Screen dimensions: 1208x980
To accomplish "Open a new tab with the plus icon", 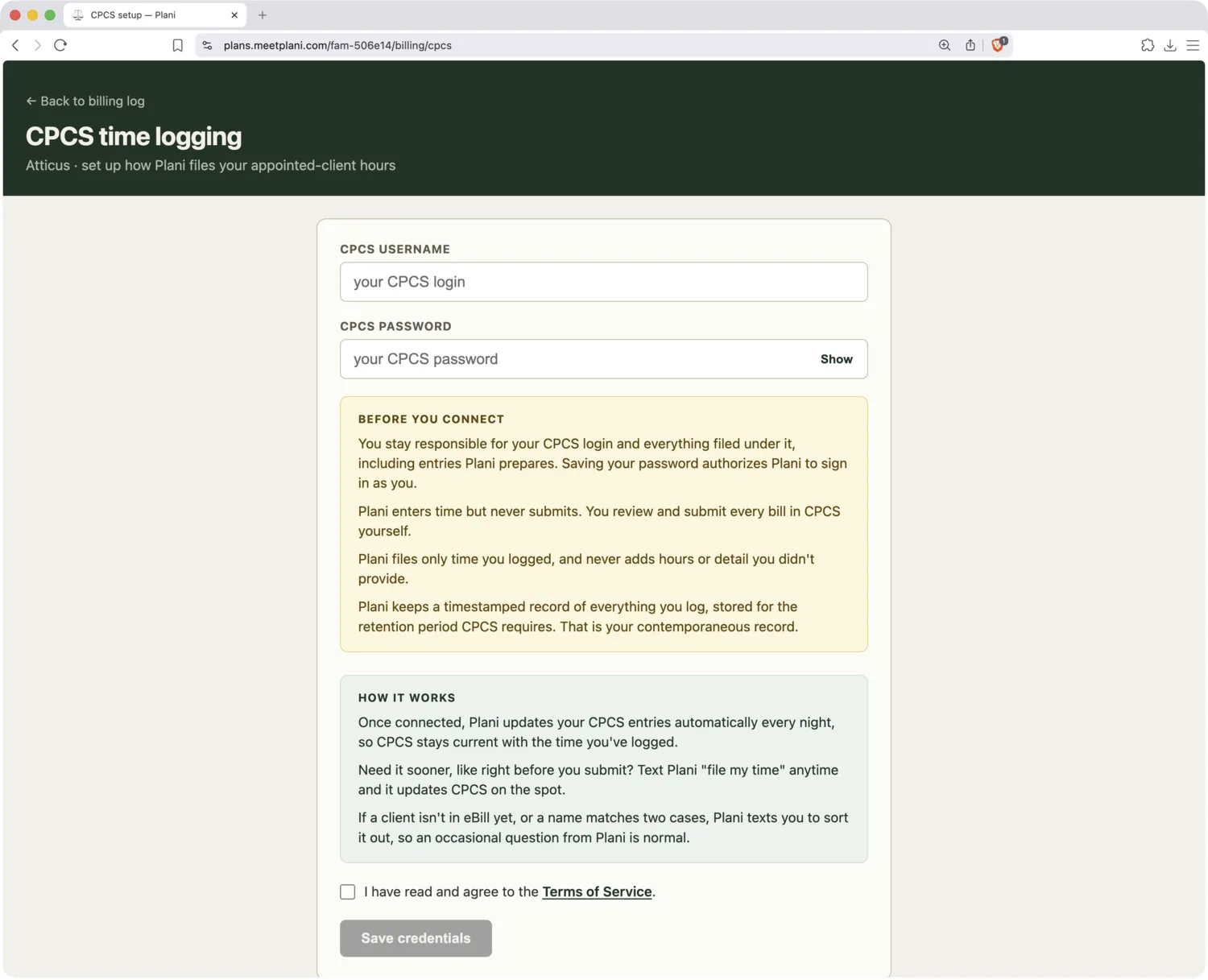I will coord(263,14).
